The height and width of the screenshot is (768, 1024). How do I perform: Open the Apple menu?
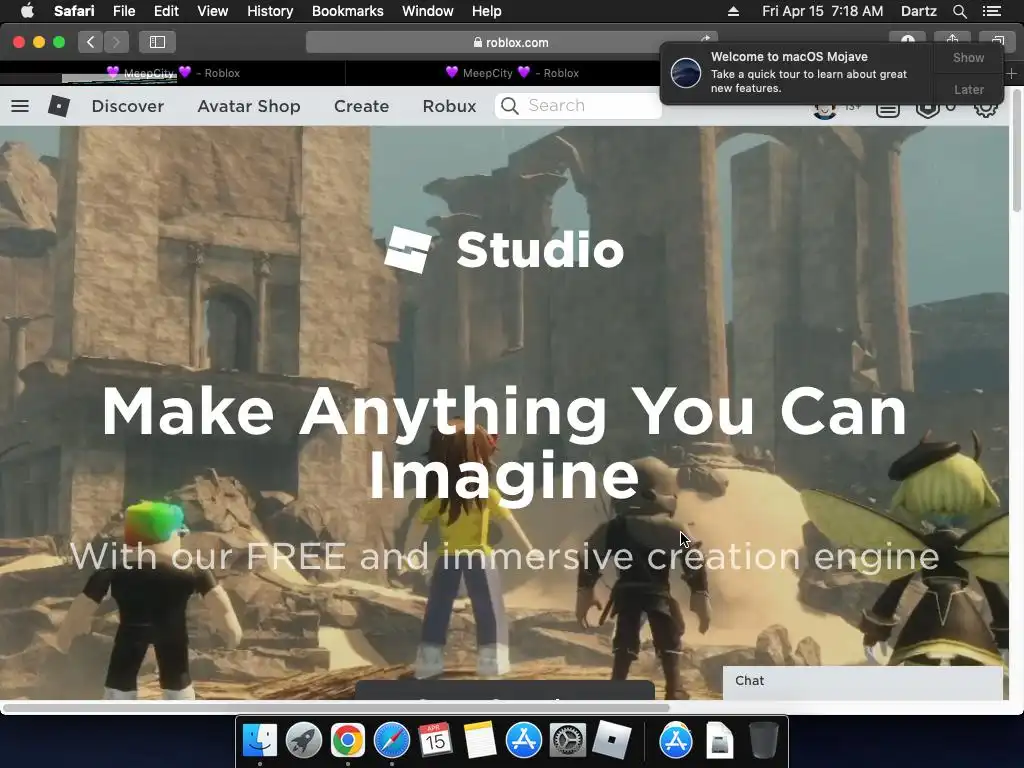click(27, 11)
